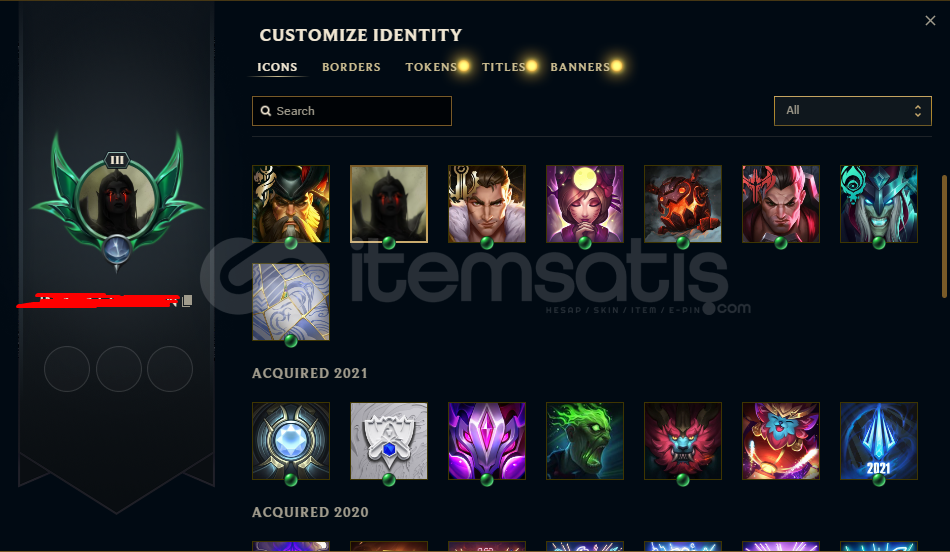Open the Banners tab
The height and width of the screenshot is (552, 950).
click(x=580, y=67)
